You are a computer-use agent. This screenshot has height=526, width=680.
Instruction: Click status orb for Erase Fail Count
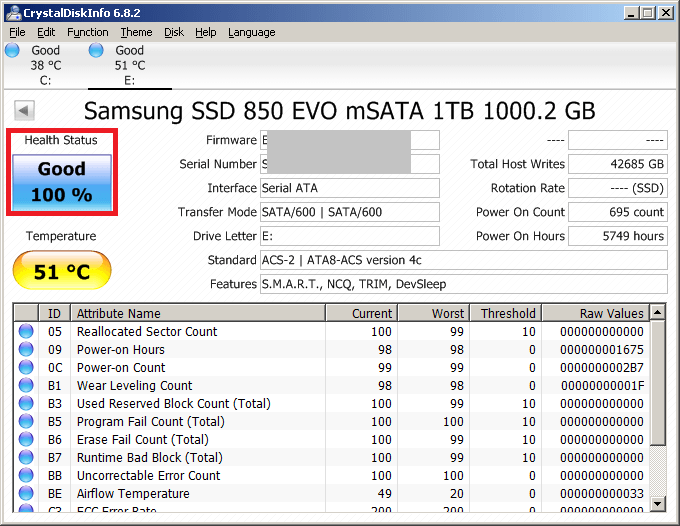click(26, 439)
